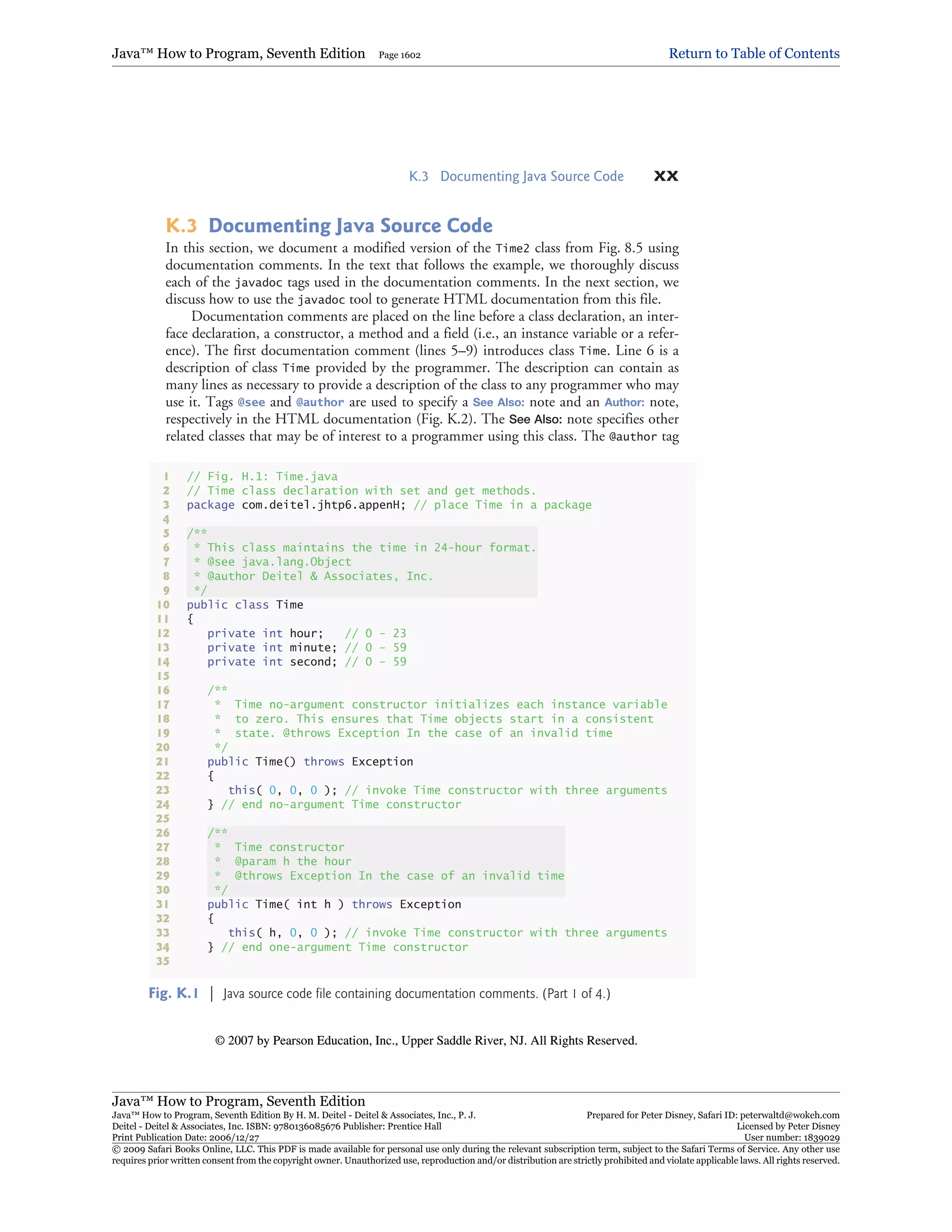Click the private int minute declaration
The width and height of the screenshot is (952, 1232).
271,648
